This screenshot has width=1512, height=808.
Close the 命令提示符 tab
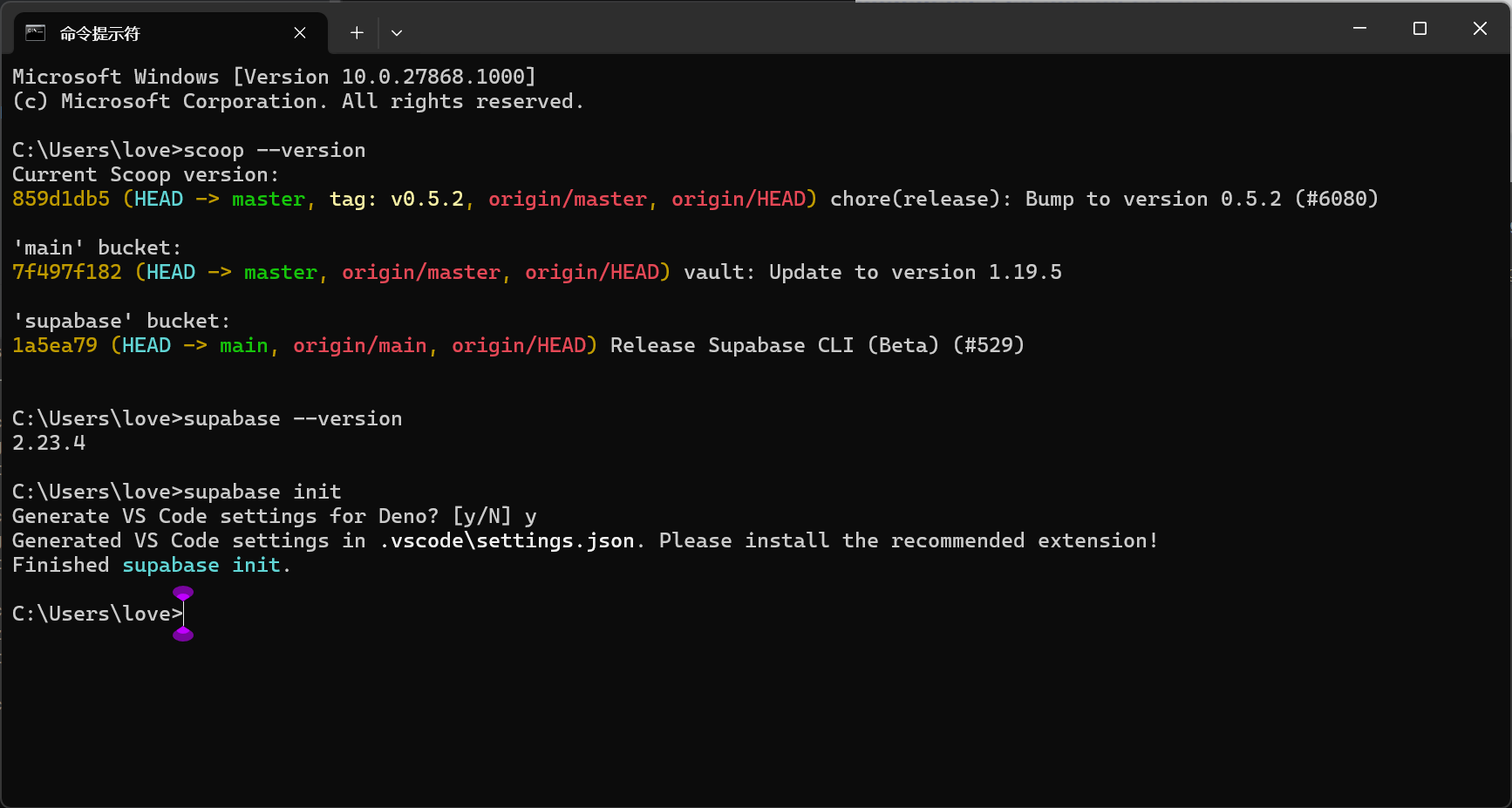[x=300, y=33]
